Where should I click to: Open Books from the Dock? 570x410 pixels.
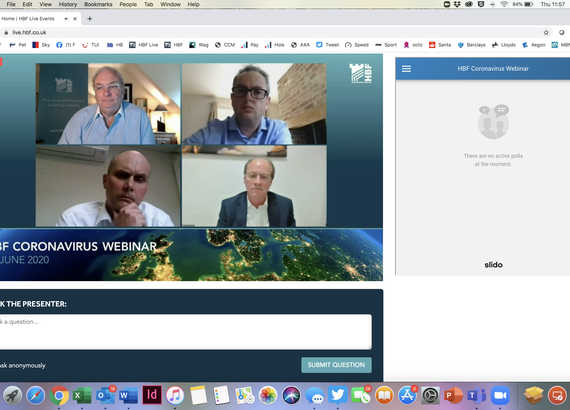pos(384,395)
